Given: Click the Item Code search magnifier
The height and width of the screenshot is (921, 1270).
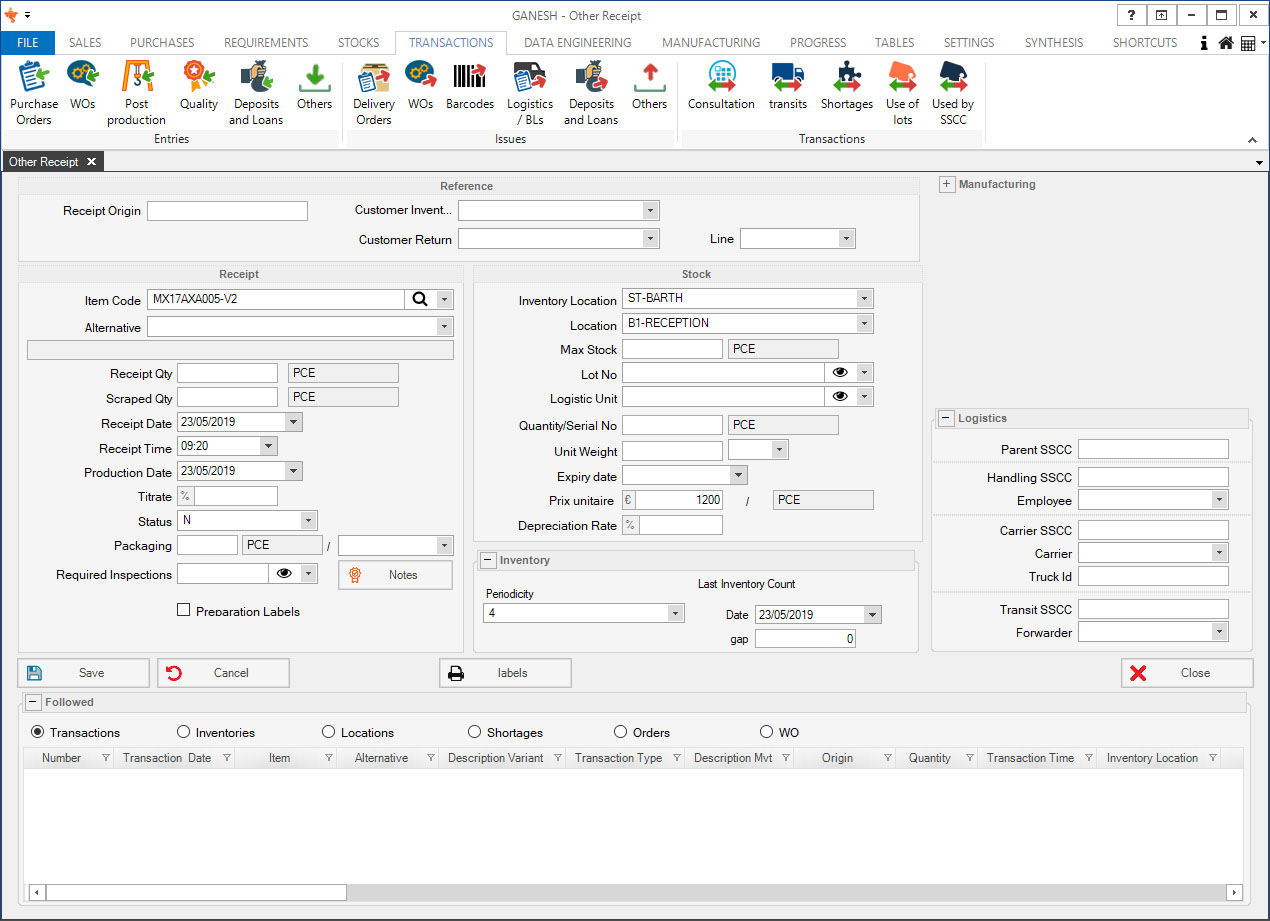Looking at the screenshot, I should pyautogui.click(x=420, y=299).
